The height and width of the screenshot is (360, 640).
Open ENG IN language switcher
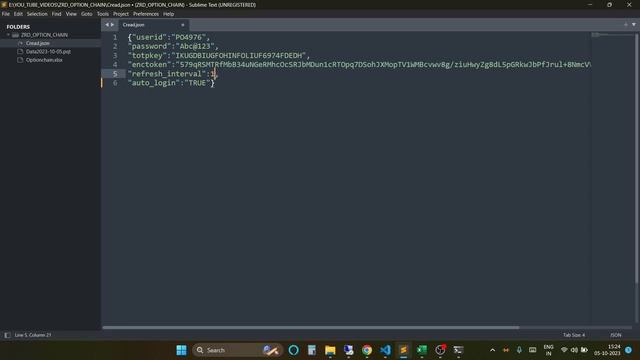pyautogui.click(x=549, y=350)
